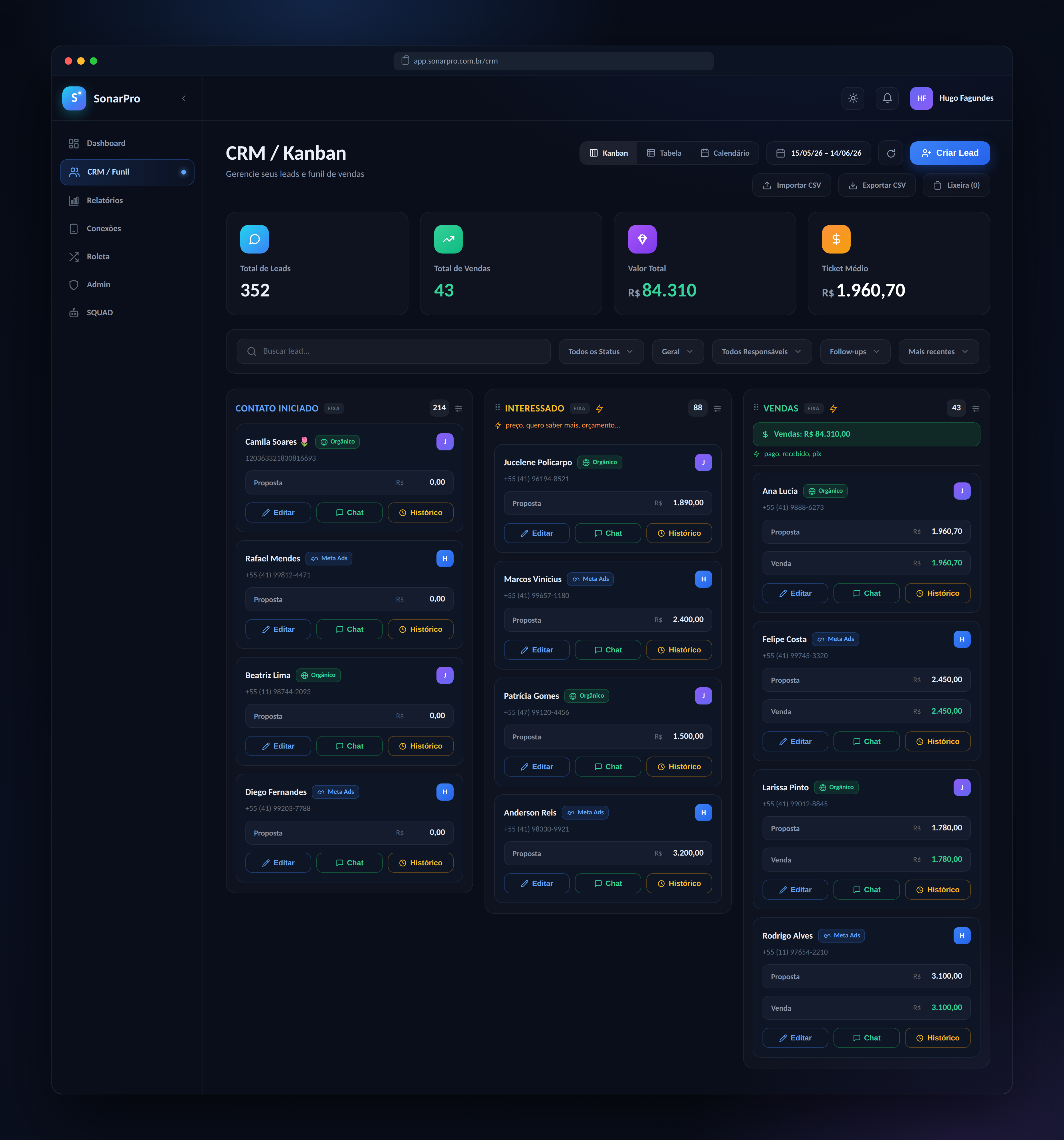Screen dimensions: 1064x1140
Task: Click Editar on Camila Soares card
Action: 278,513
